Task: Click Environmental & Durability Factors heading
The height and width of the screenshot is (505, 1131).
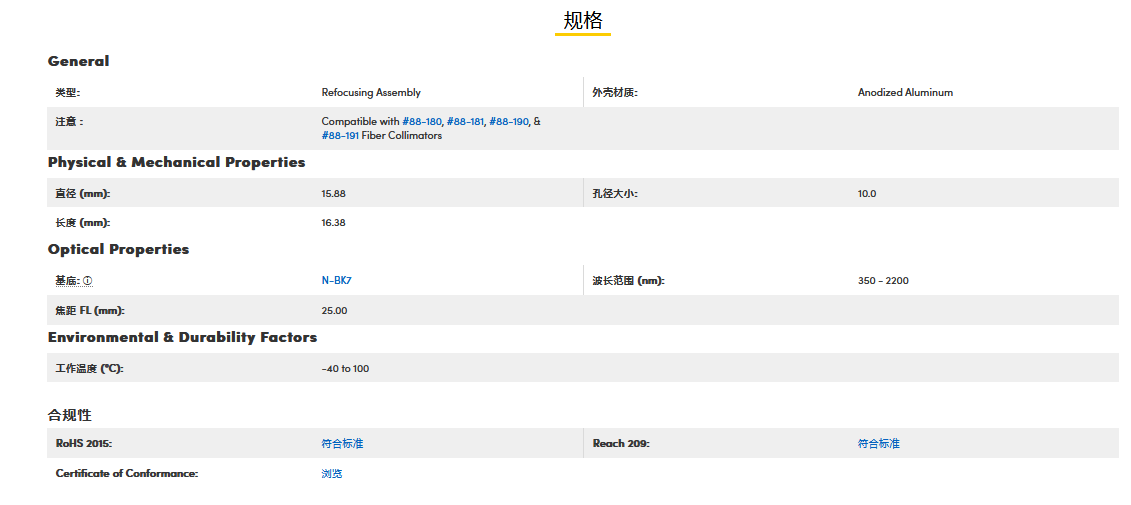Action: click(x=182, y=337)
